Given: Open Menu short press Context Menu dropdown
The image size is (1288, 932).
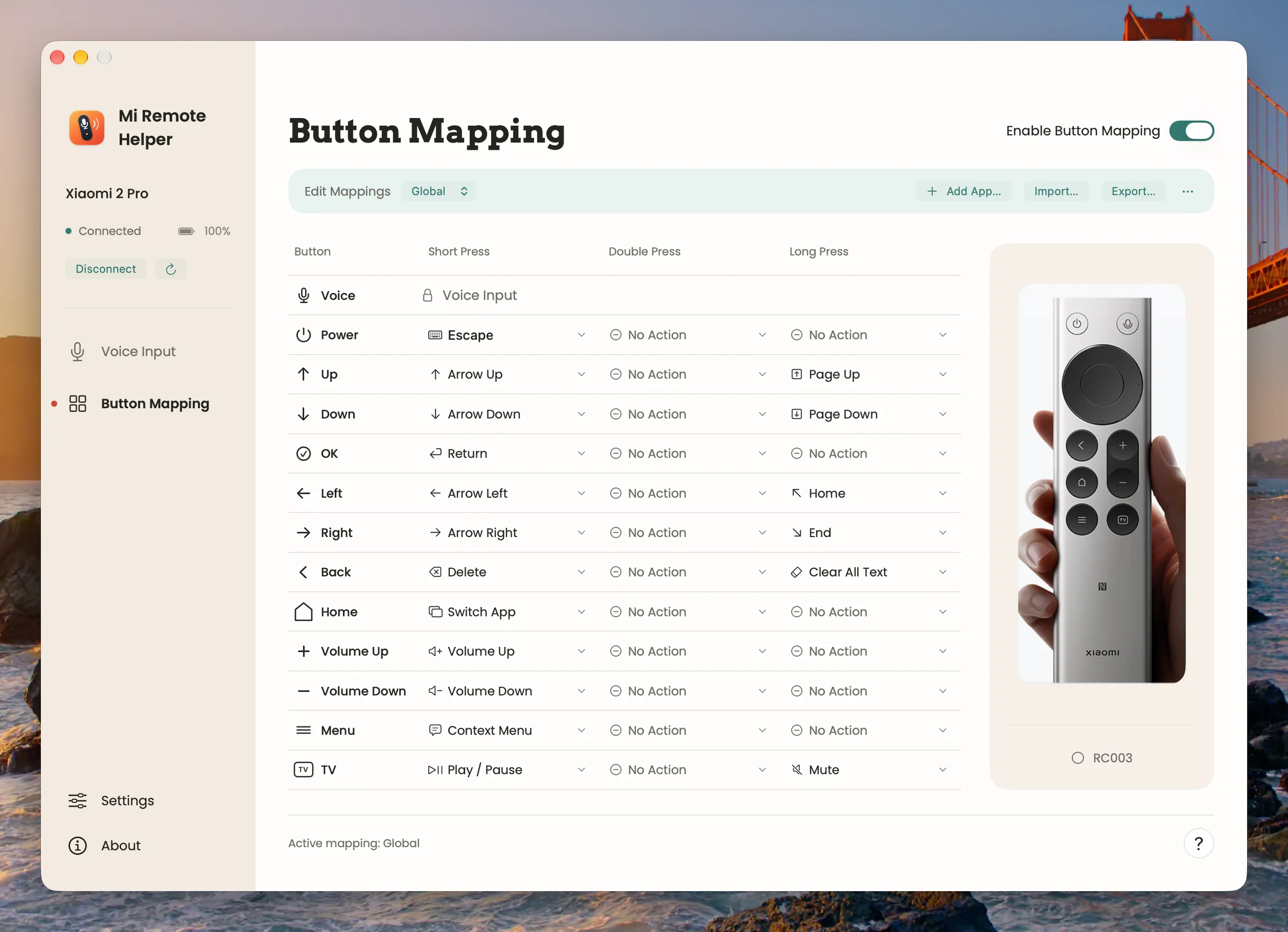Looking at the screenshot, I should pos(507,731).
